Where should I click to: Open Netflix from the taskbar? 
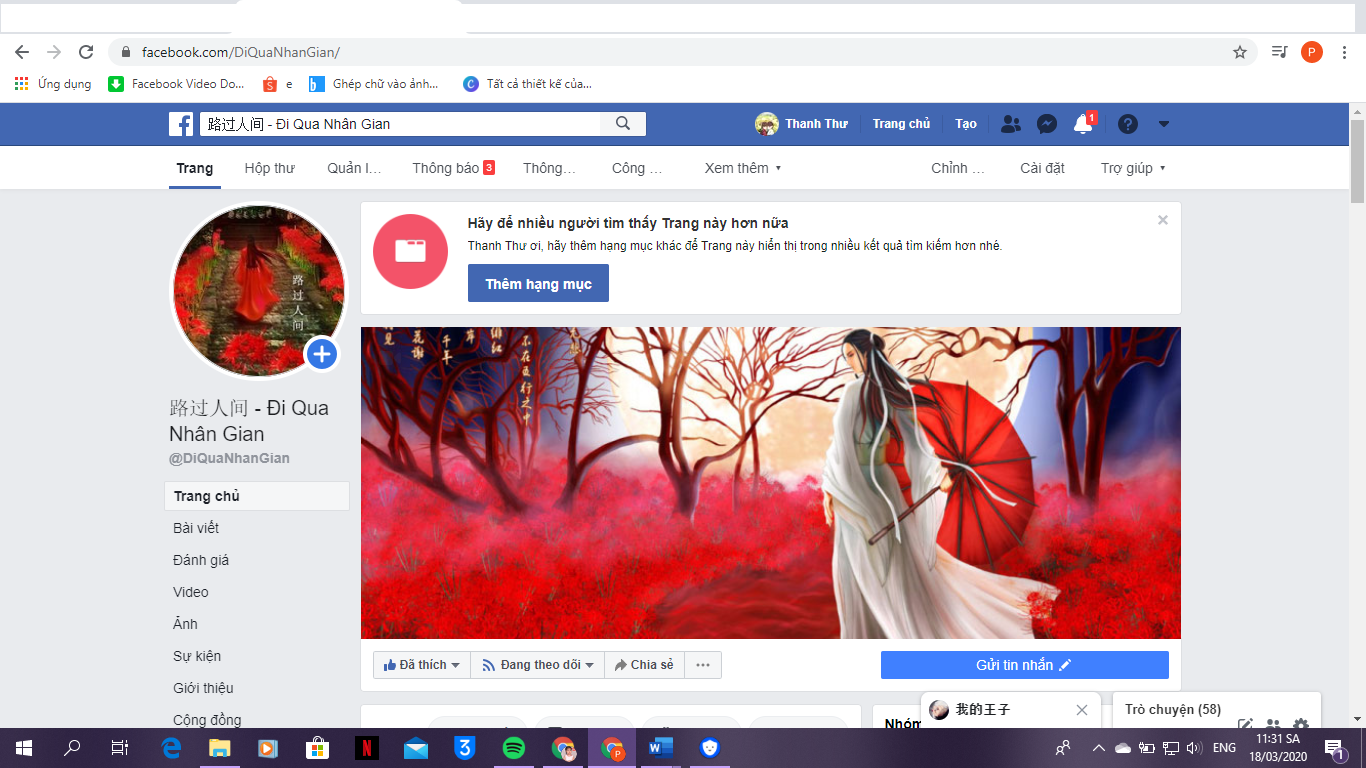click(x=367, y=747)
